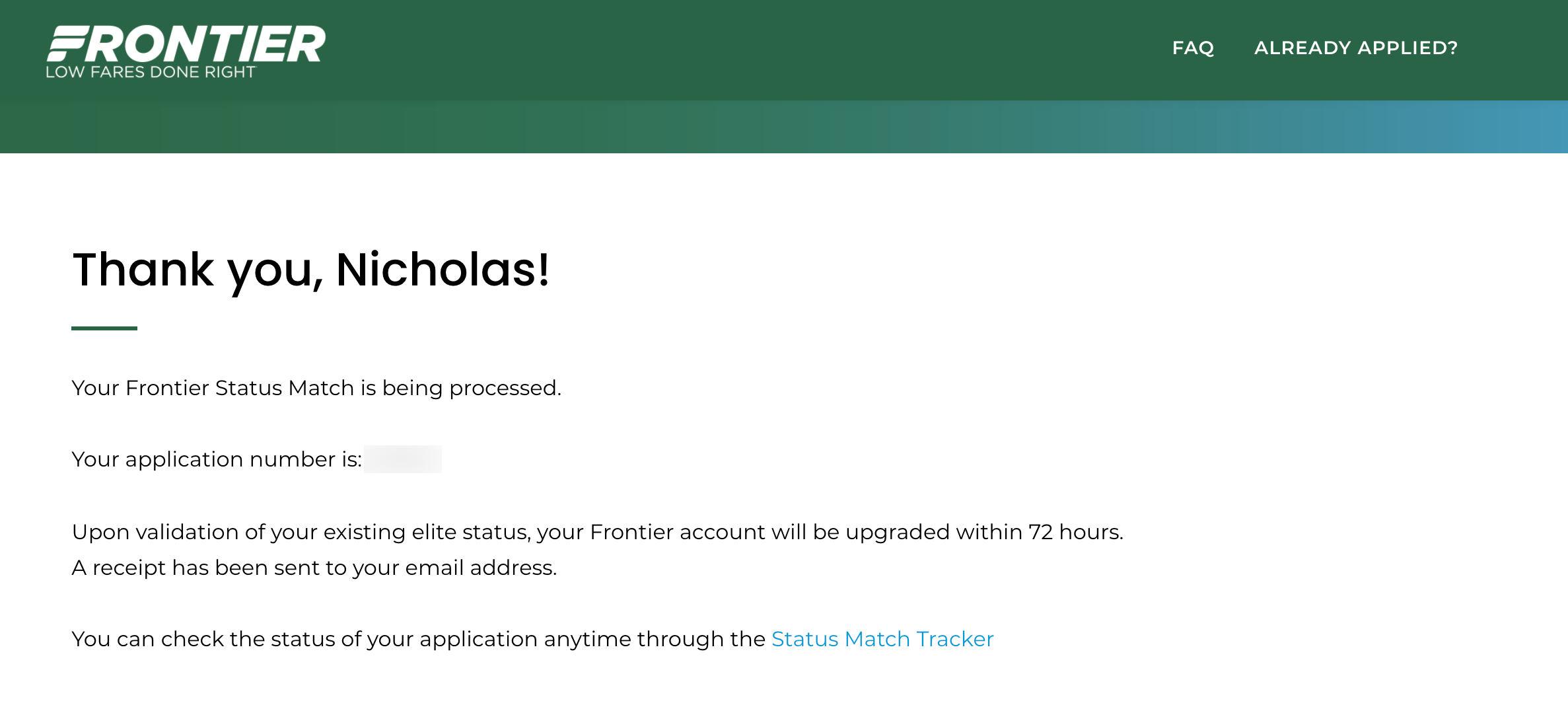Click the short green divider under the heading
This screenshot has height=711, width=1568.
(104, 328)
